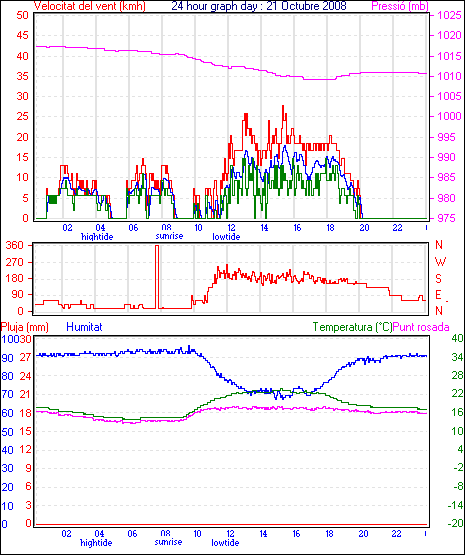Click pressure axis value 1020
Image resolution: width=465 pixels, height=556 pixels.
coord(449,35)
